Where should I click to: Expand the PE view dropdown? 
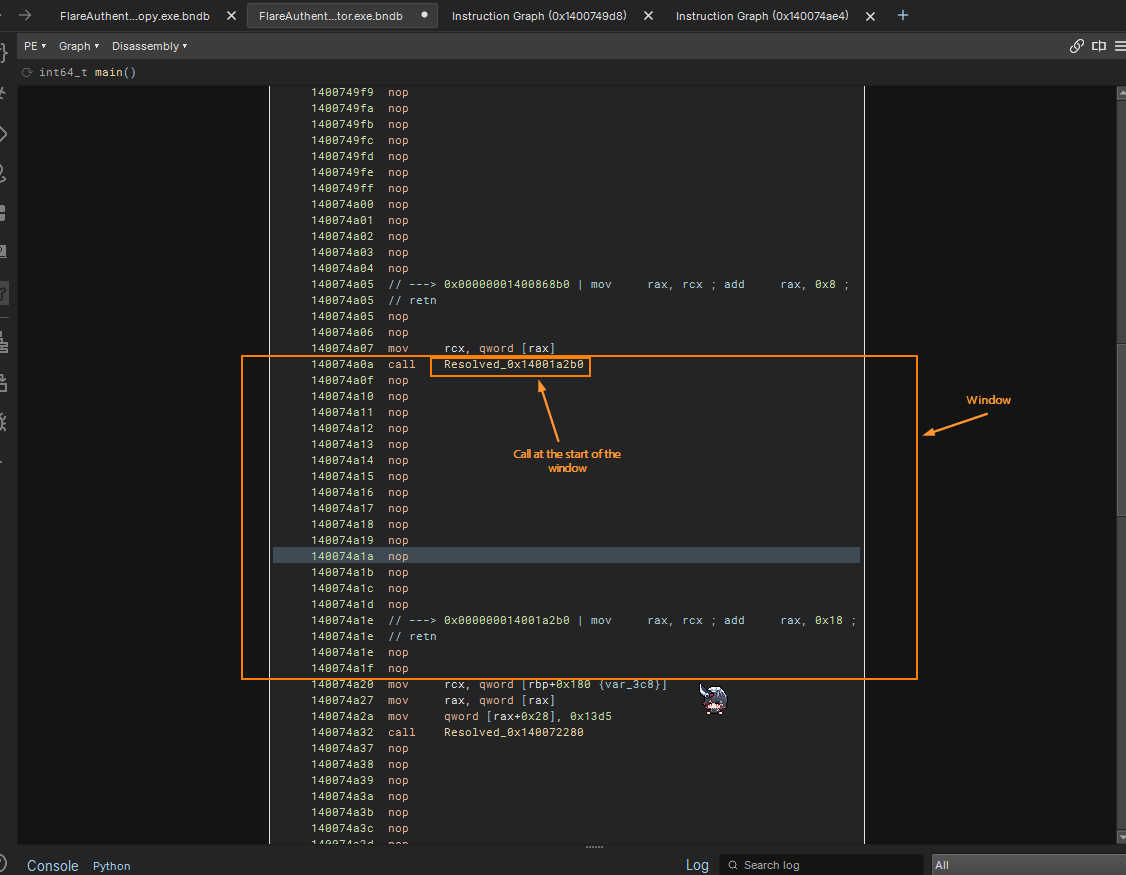[35, 46]
